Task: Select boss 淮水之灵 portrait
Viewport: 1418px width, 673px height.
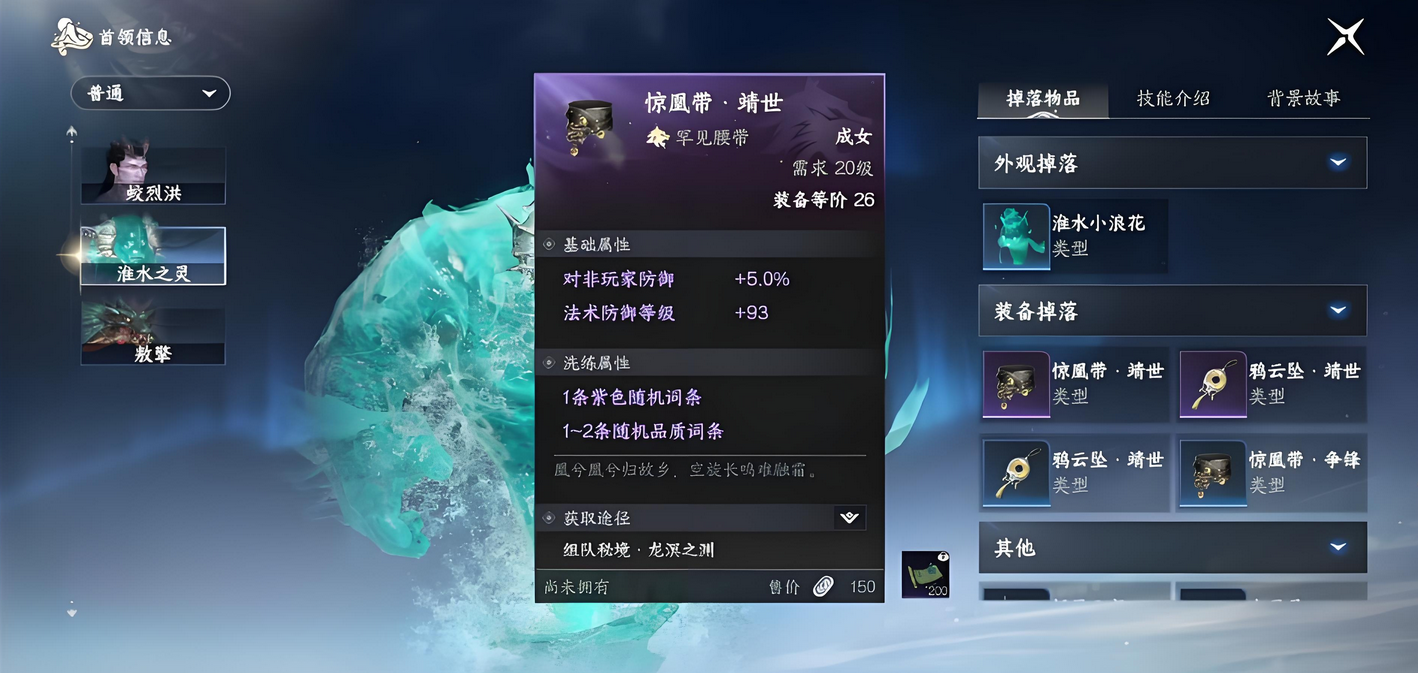Action: point(153,256)
